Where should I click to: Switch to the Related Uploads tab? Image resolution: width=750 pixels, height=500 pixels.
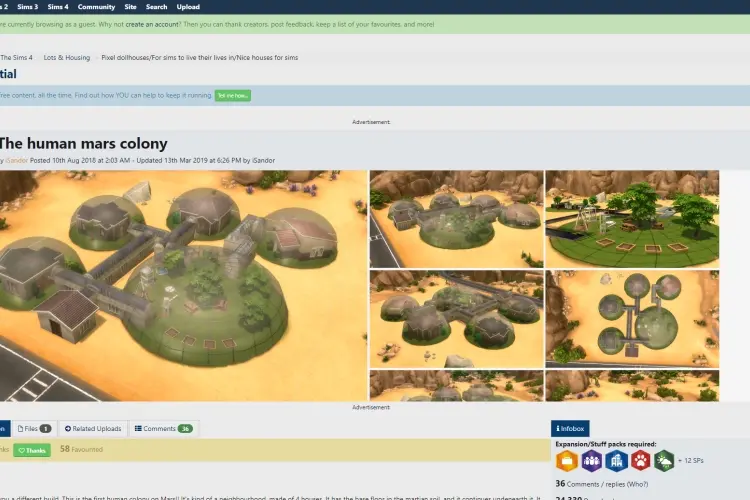[93, 429]
